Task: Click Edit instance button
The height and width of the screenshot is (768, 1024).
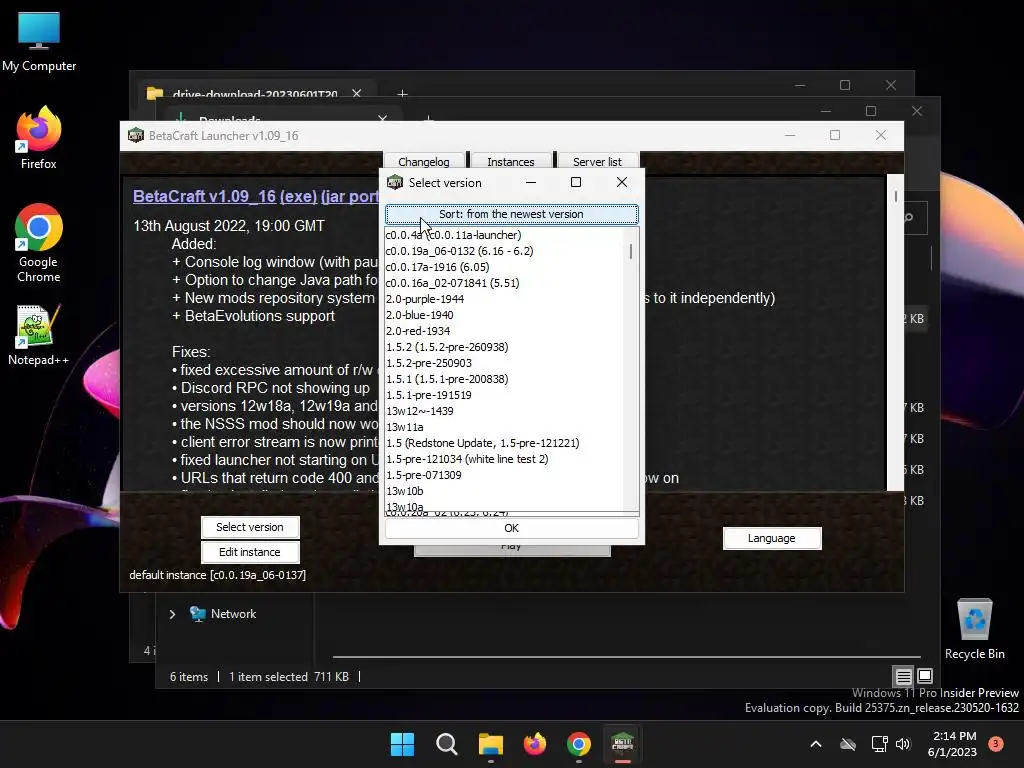Action: [x=249, y=552]
